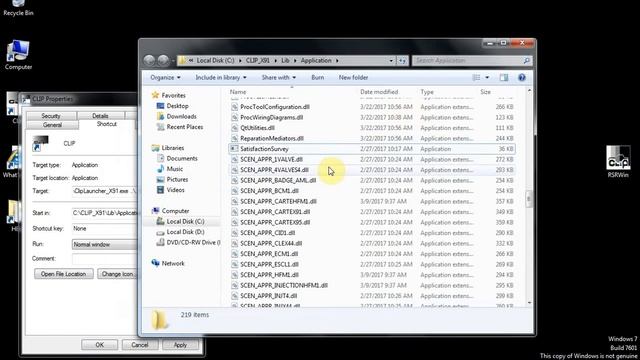
Task: Open the Videos library
Action: point(175,190)
